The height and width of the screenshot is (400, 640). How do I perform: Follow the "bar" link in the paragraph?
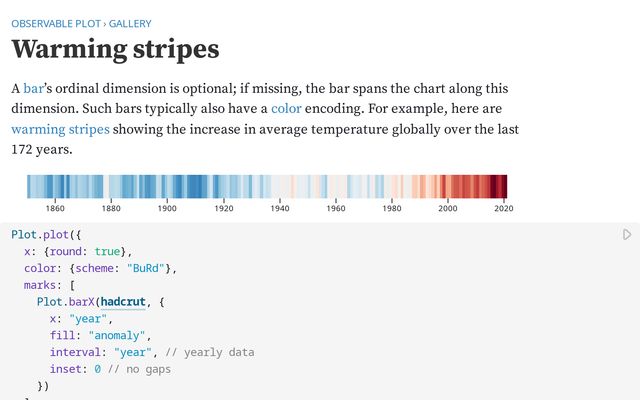35,89
